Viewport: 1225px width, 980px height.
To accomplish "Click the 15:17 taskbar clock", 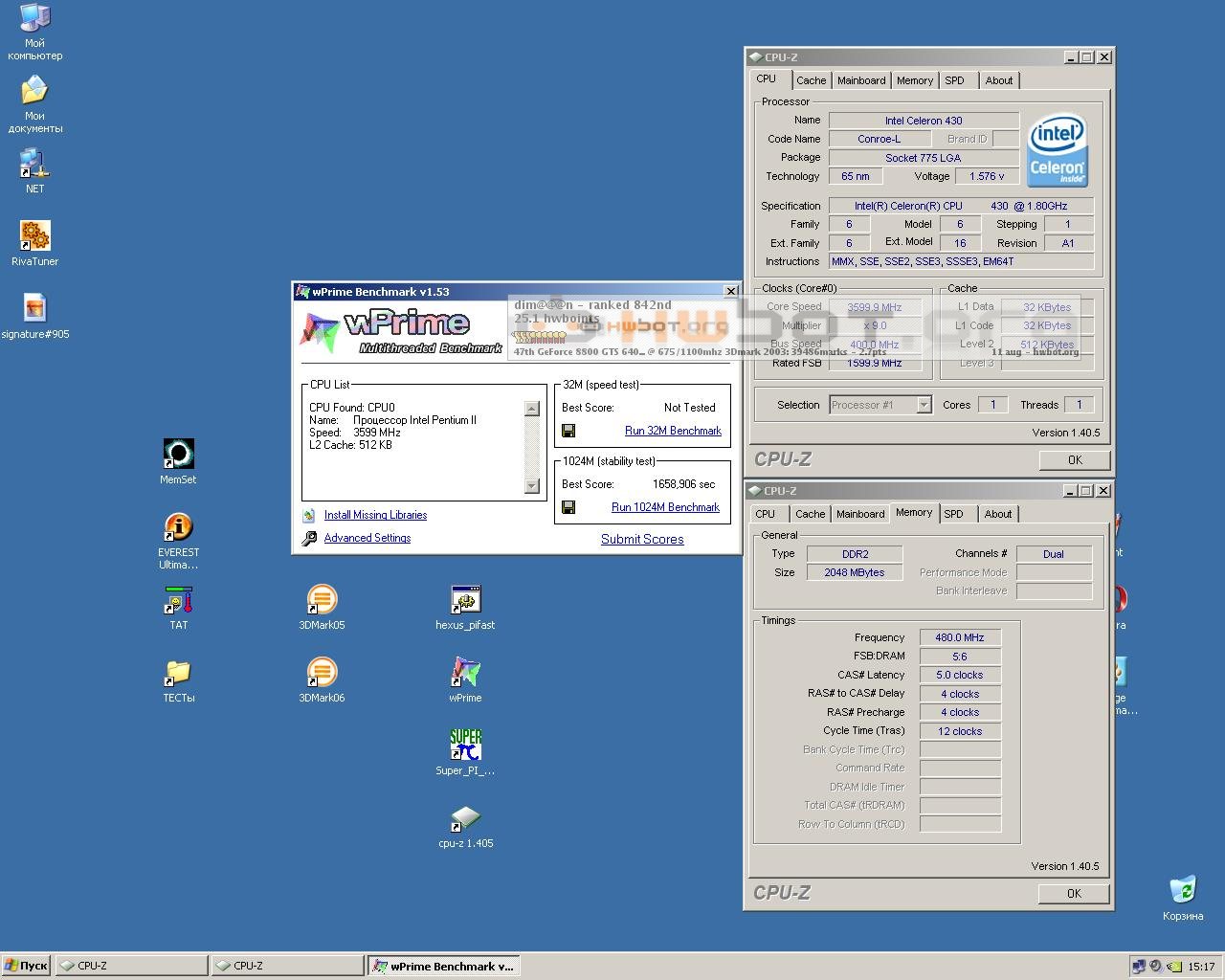I will [x=1201, y=967].
